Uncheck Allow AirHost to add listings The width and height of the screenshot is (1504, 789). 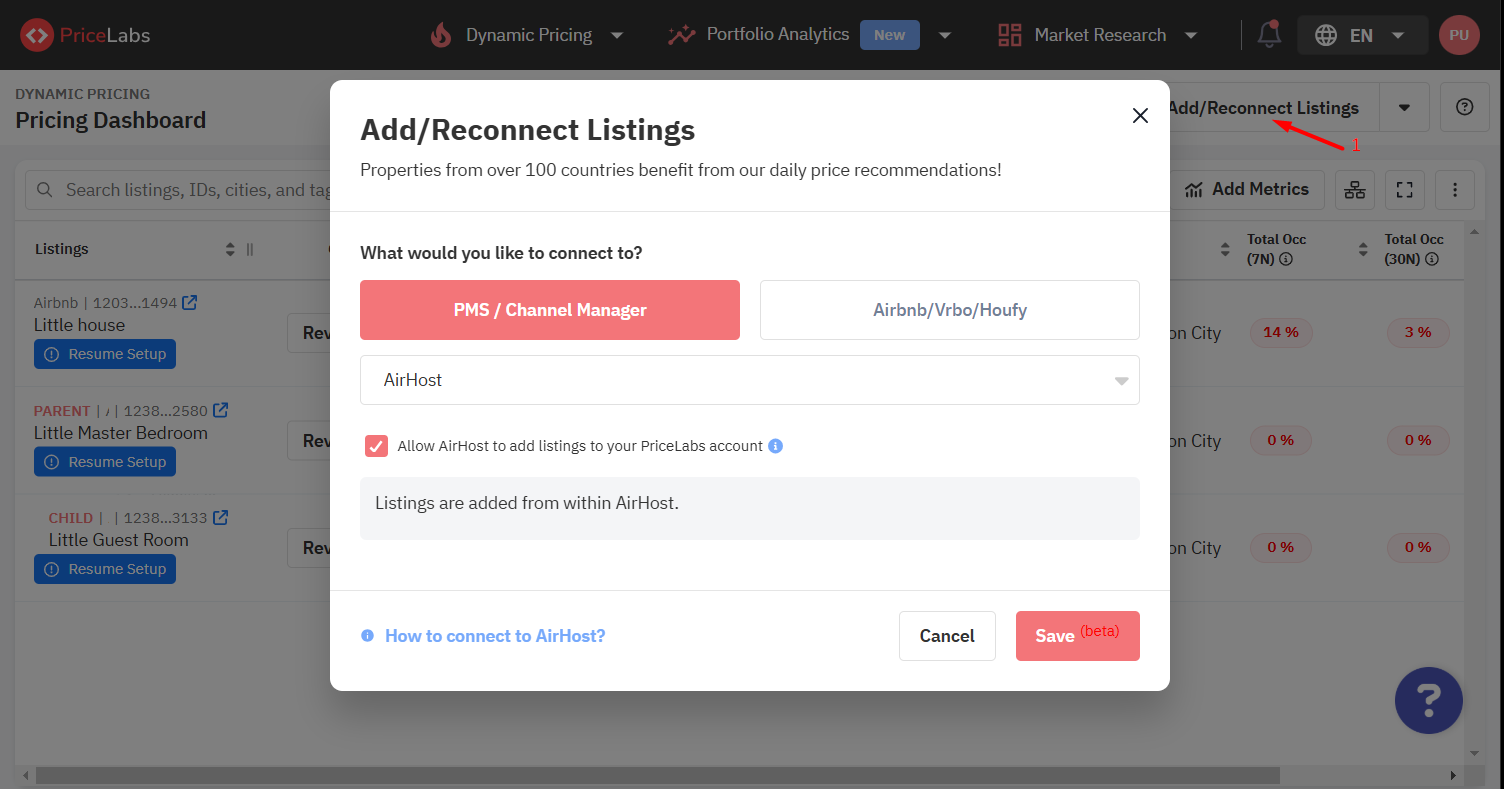point(377,446)
